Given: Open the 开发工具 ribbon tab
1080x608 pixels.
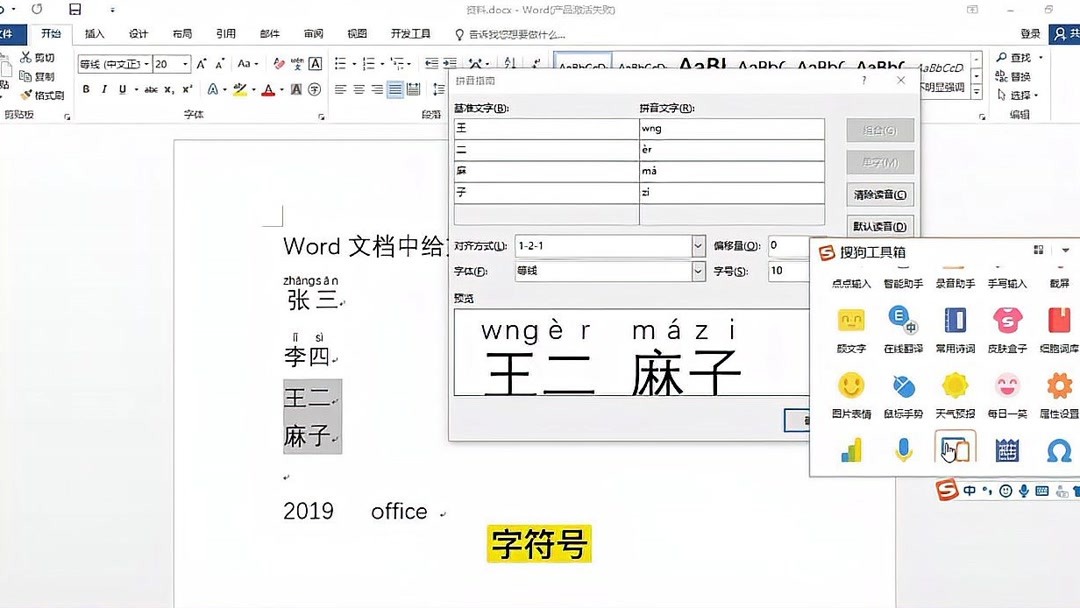Looking at the screenshot, I should [x=411, y=33].
